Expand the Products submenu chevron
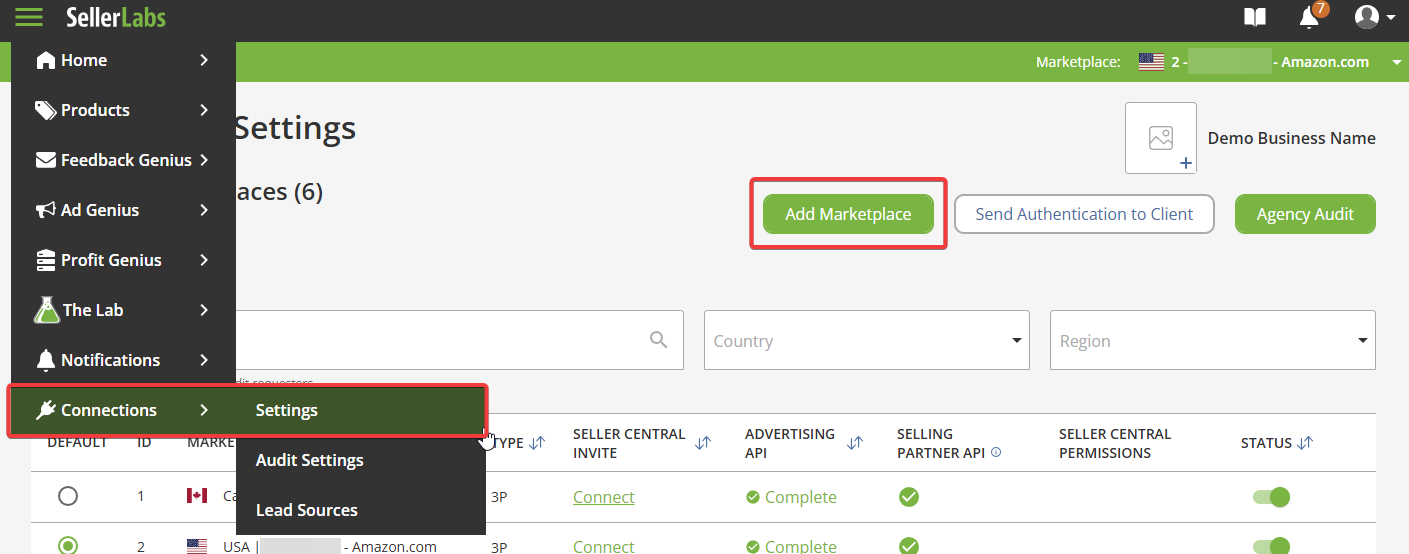Screen dimensions: 1409x554 click(204, 110)
